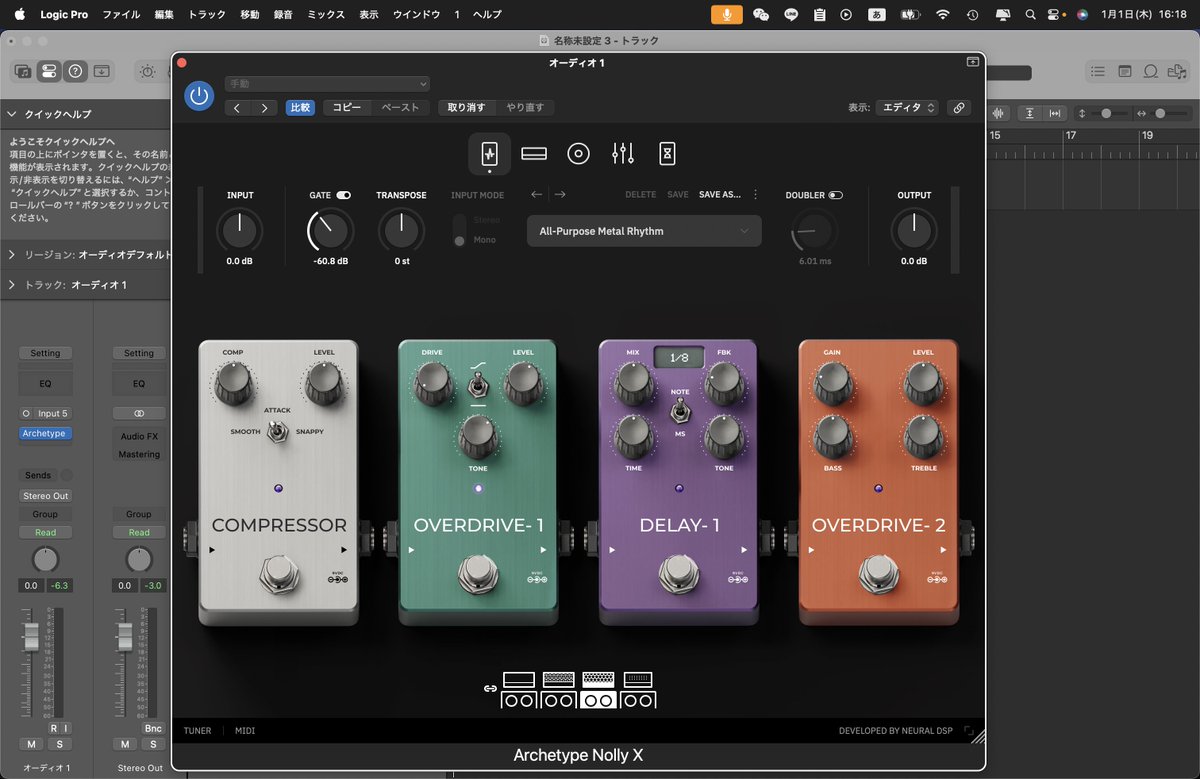Toggle Compressor ATTACK smooth/snappy switch
Image resolution: width=1200 pixels, height=779 pixels.
(x=279, y=431)
